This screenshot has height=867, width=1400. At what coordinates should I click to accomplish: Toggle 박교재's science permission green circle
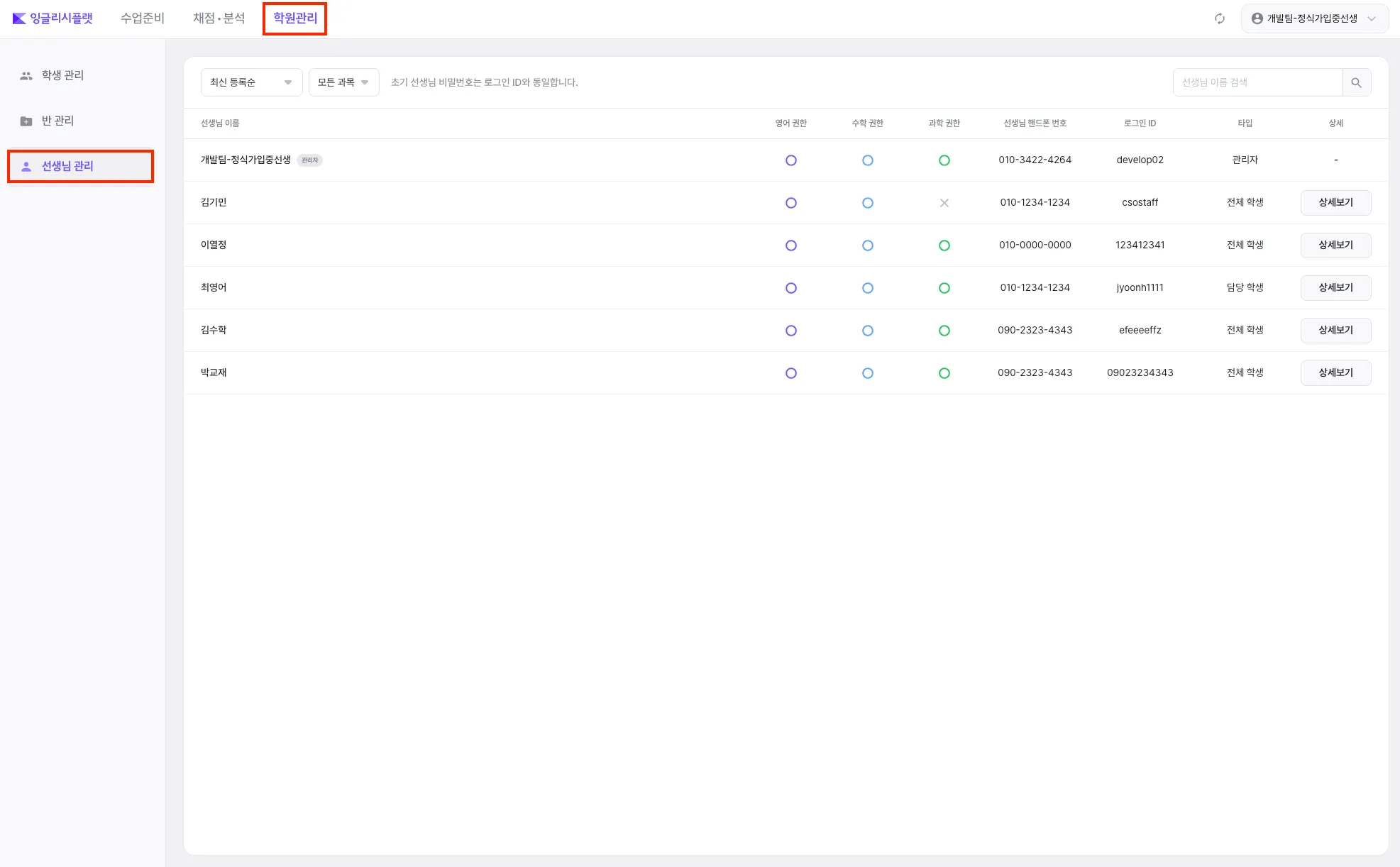pos(944,373)
